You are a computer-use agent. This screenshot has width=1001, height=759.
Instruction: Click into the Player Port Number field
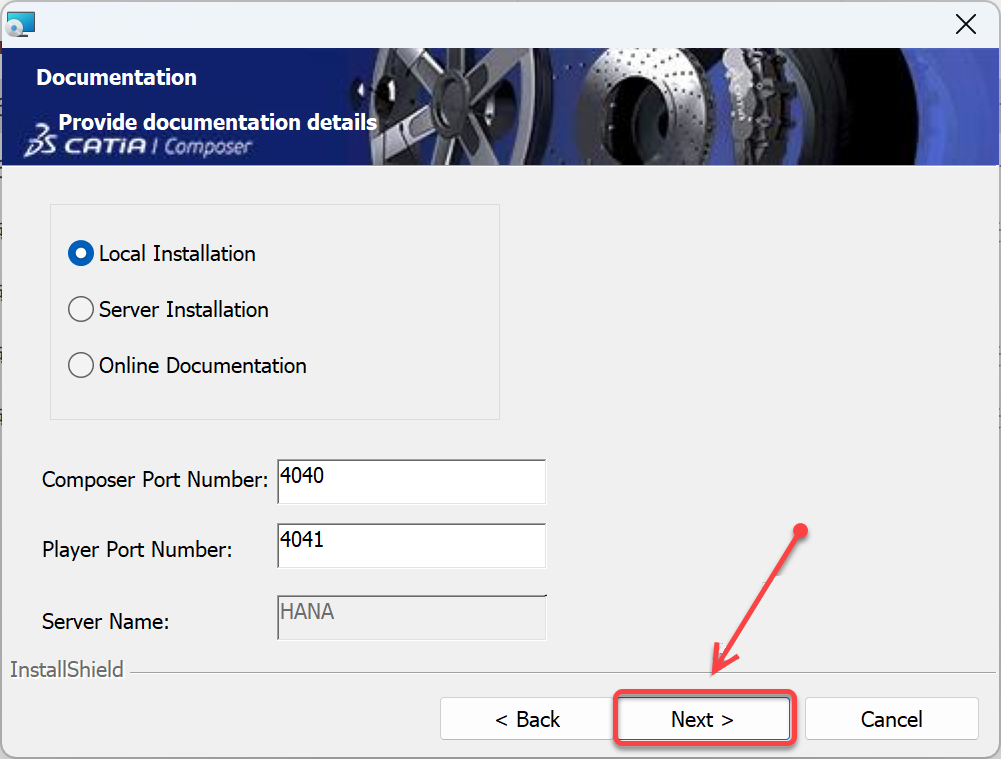click(411, 545)
